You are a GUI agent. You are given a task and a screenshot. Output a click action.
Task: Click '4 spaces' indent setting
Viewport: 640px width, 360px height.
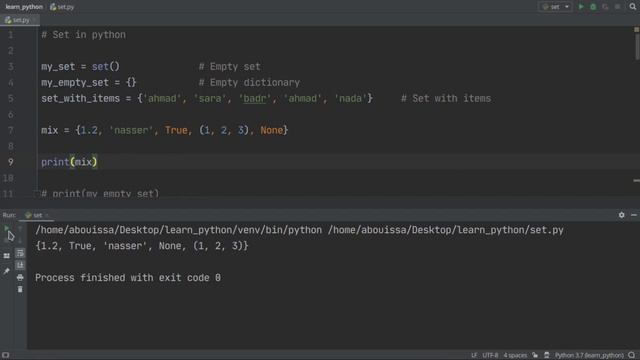pyautogui.click(x=515, y=356)
